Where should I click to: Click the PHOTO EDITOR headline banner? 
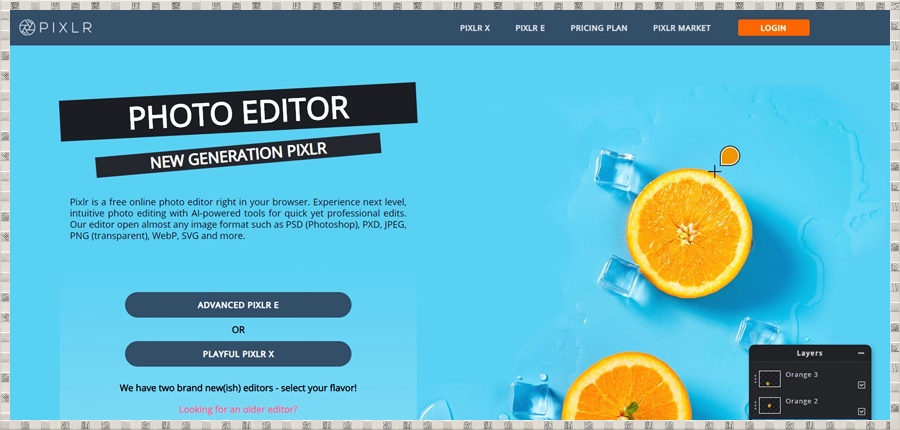238,111
